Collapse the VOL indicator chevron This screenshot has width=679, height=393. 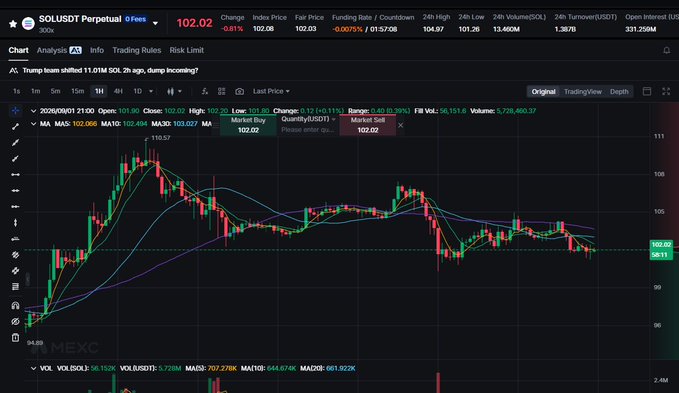tap(33, 368)
